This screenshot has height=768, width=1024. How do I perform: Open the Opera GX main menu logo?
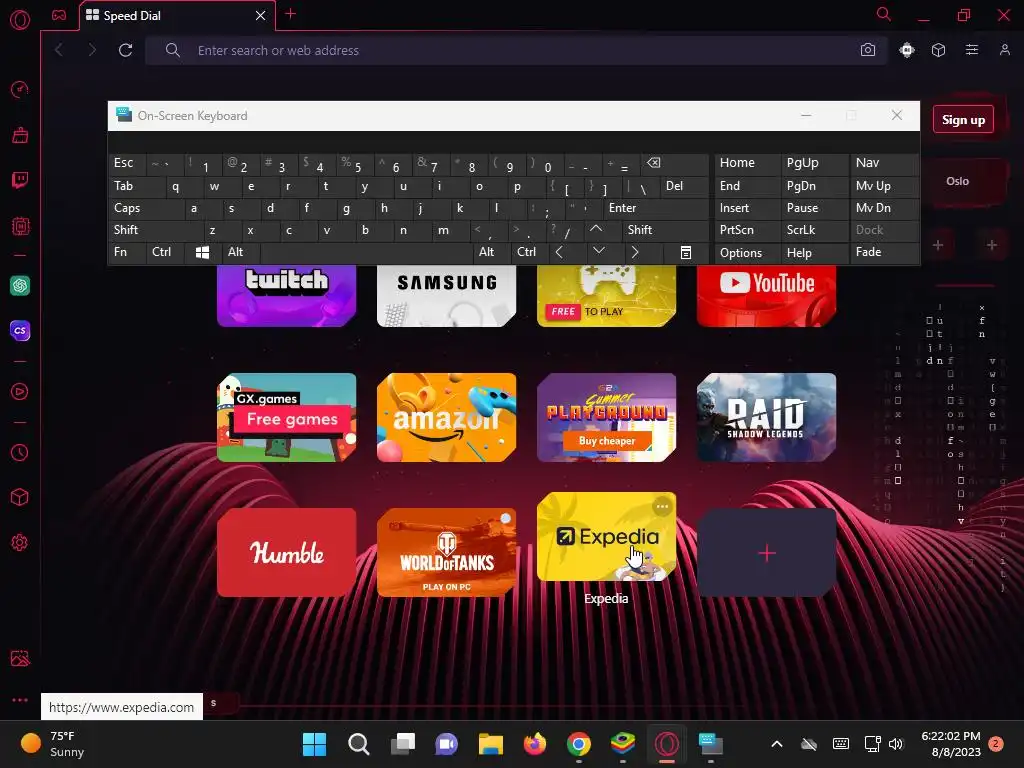click(x=20, y=20)
